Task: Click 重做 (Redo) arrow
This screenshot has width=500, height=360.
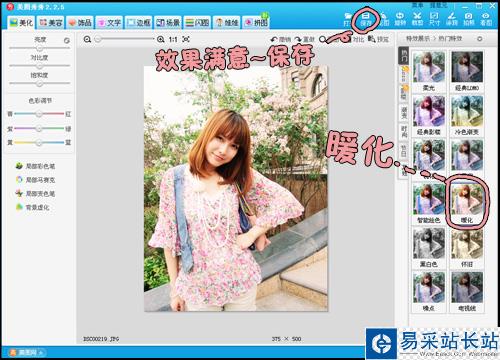Action: (x=305, y=39)
